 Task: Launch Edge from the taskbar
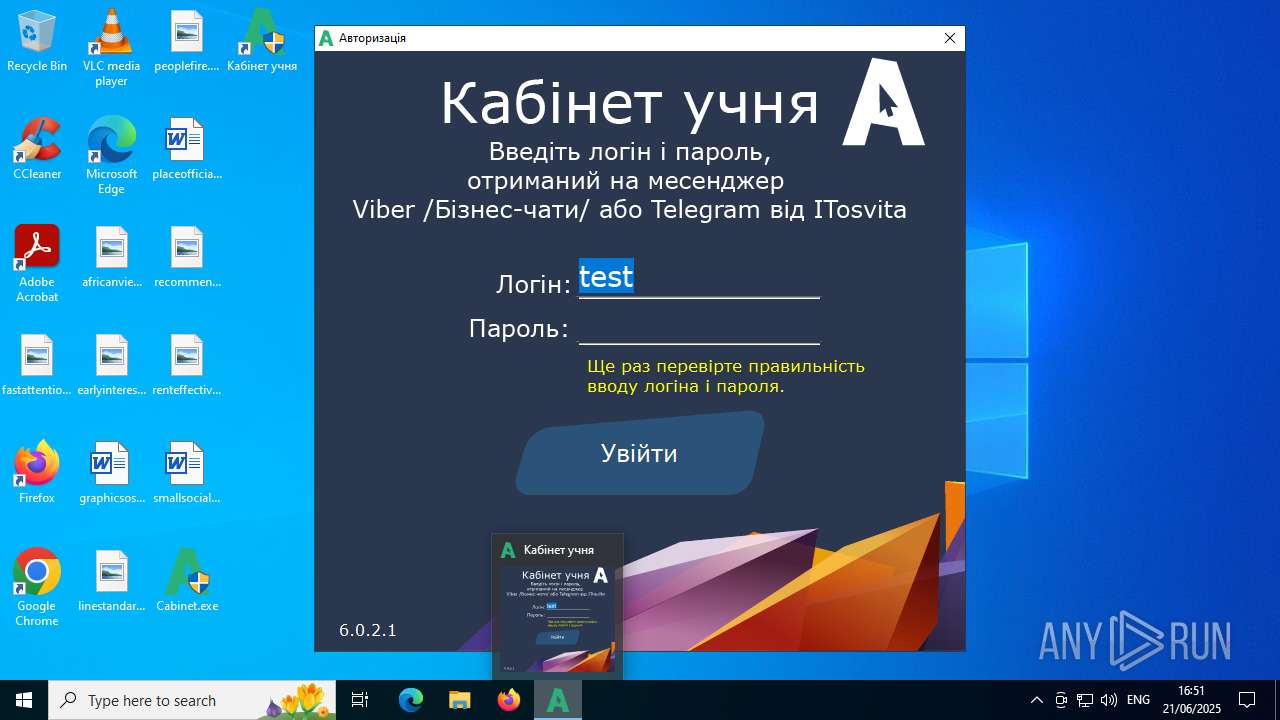(411, 700)
